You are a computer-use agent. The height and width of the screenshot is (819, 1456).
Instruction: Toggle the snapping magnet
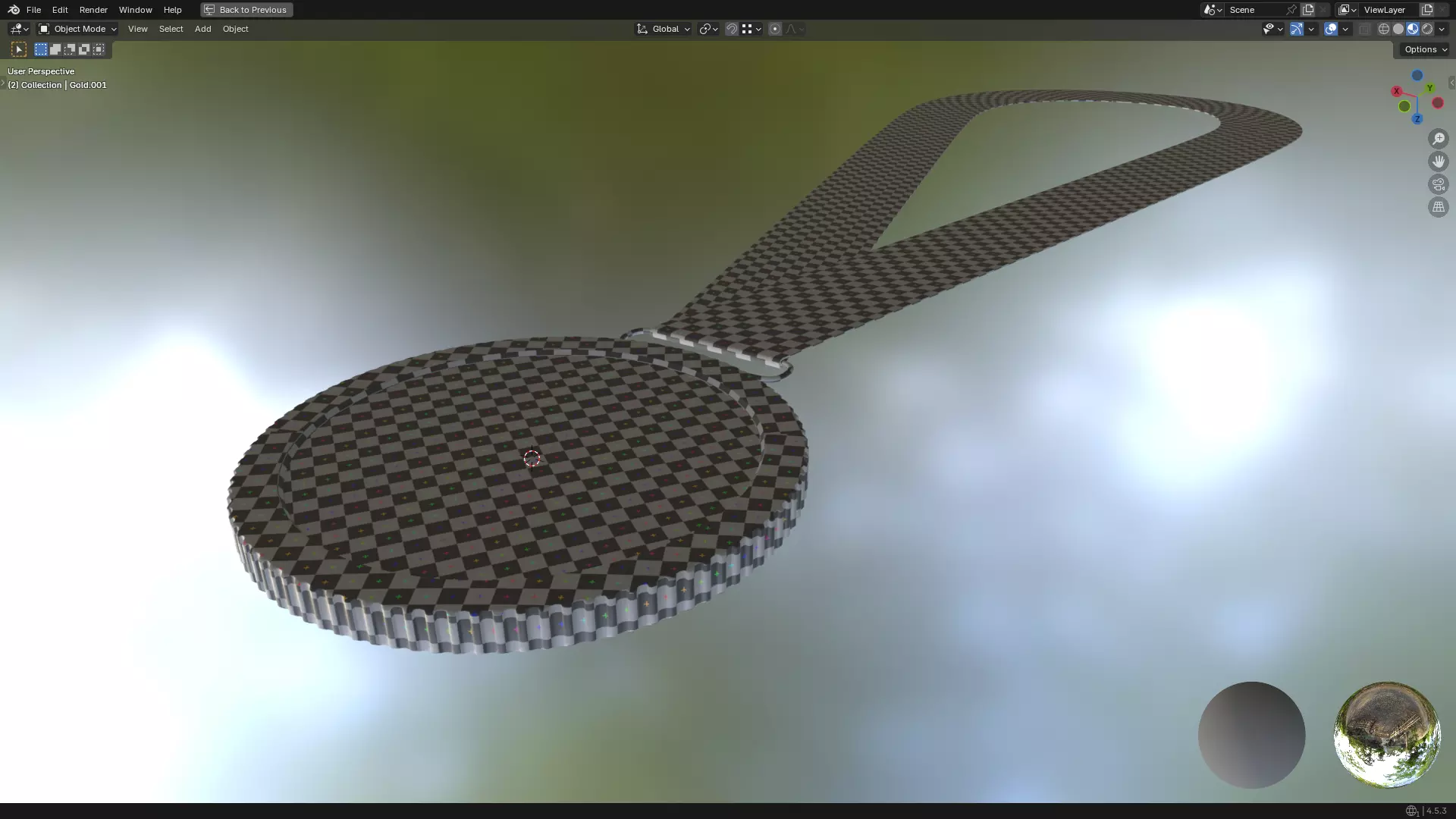731,29
